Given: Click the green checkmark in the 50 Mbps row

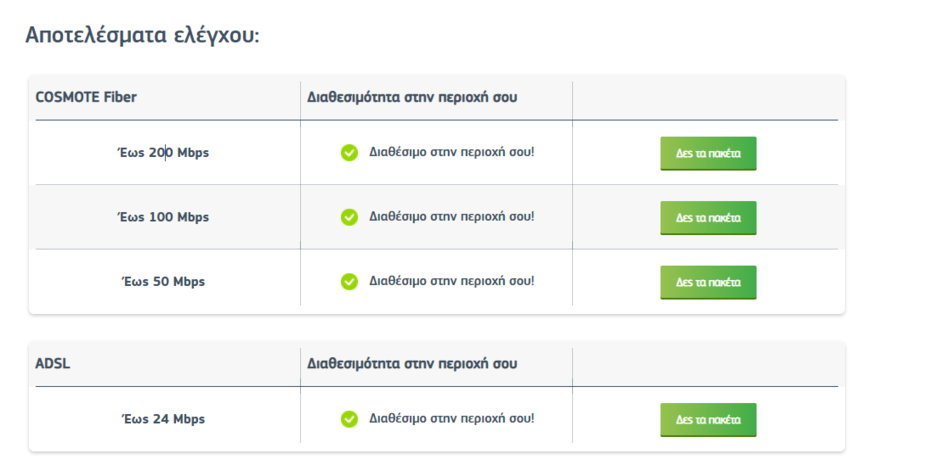Looking at the screenshot, I should [349, 282].
